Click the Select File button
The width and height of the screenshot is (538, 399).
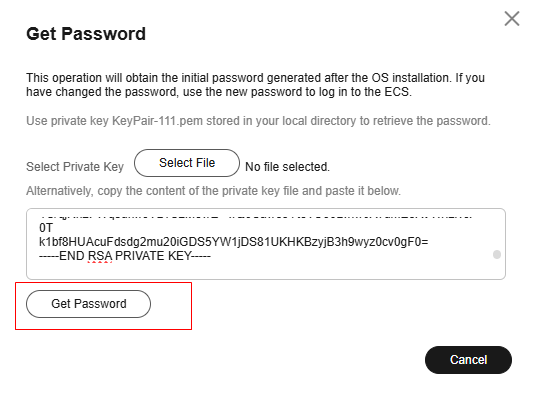(187, 163)
